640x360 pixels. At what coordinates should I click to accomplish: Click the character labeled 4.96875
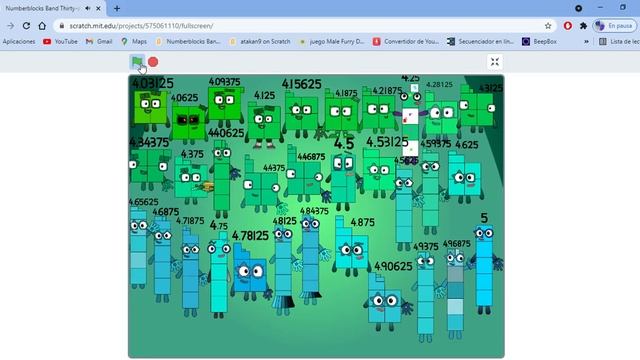456,293
